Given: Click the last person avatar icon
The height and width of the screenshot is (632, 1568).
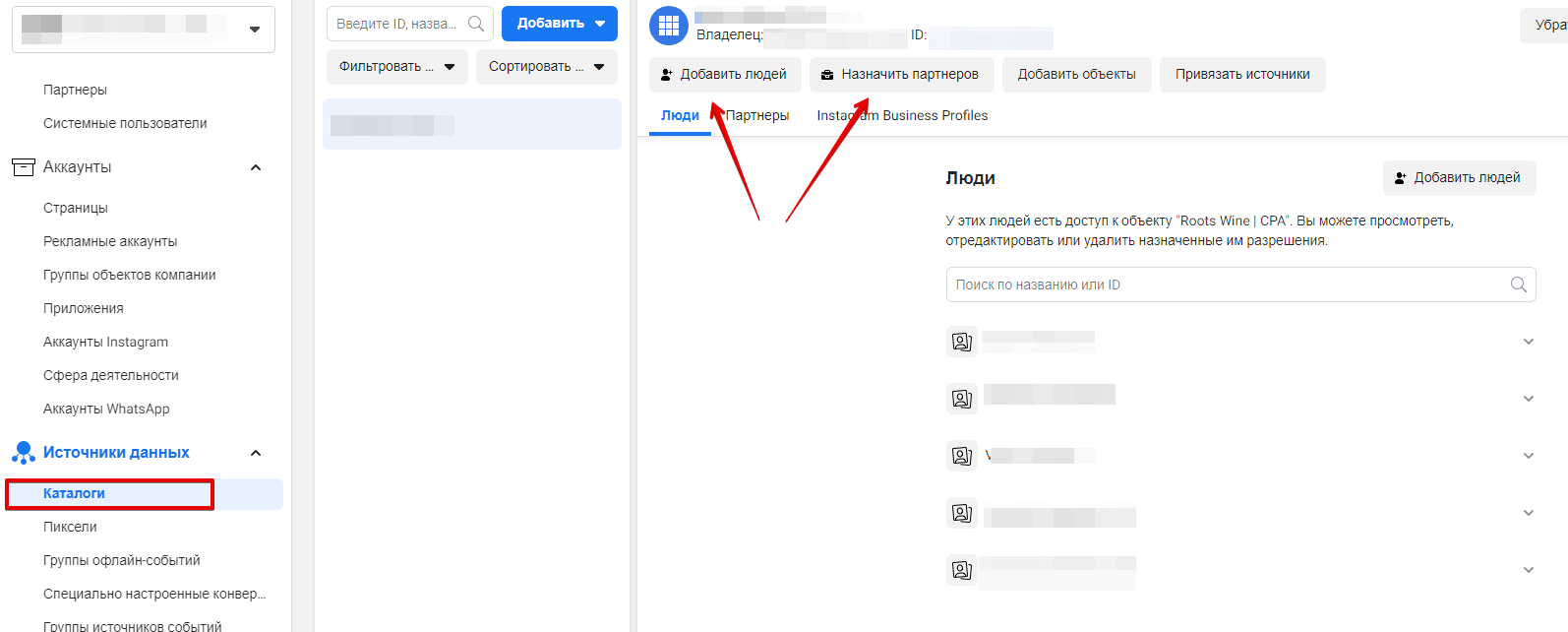Looking at the screenshot, I should pos(962,570).
